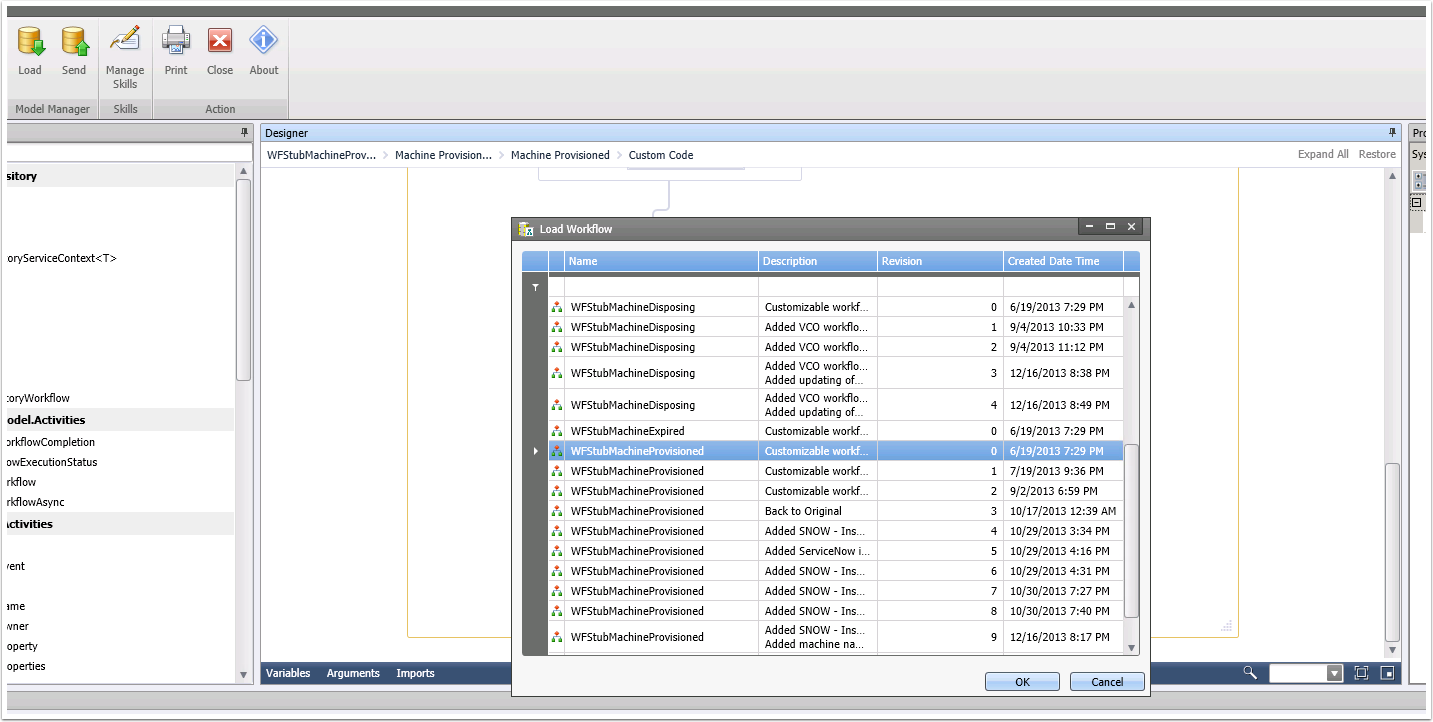The width and height of the screenshot is (1433, 722).
Task: Click workflow icon of WFStubMachineExpired row
Action: tap(557, 431)
